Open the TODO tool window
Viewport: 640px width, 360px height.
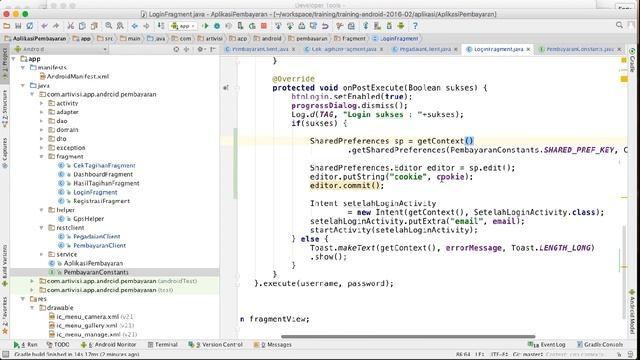pos(58,344)
